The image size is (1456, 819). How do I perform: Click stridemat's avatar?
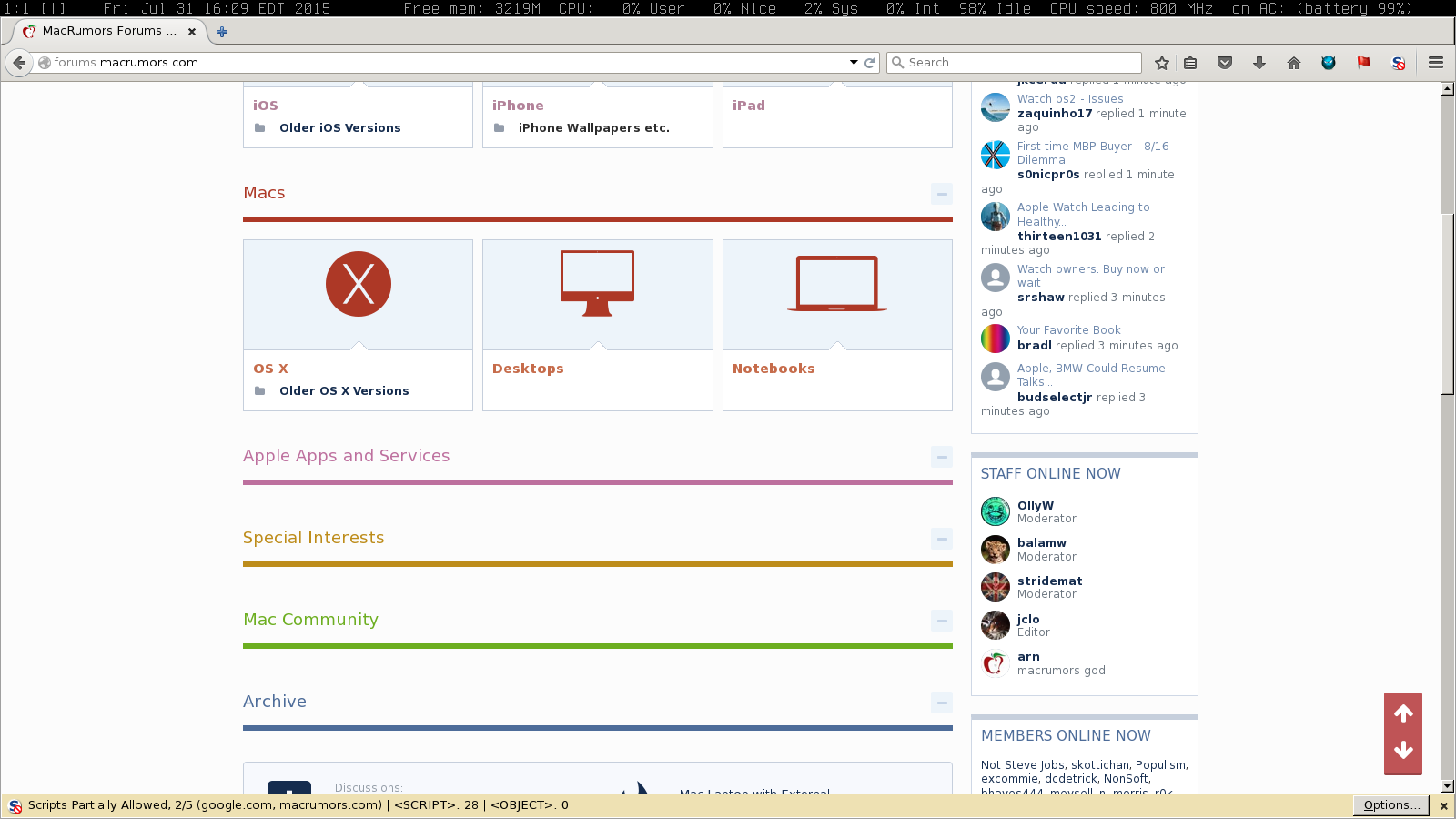tap(996, 587)
